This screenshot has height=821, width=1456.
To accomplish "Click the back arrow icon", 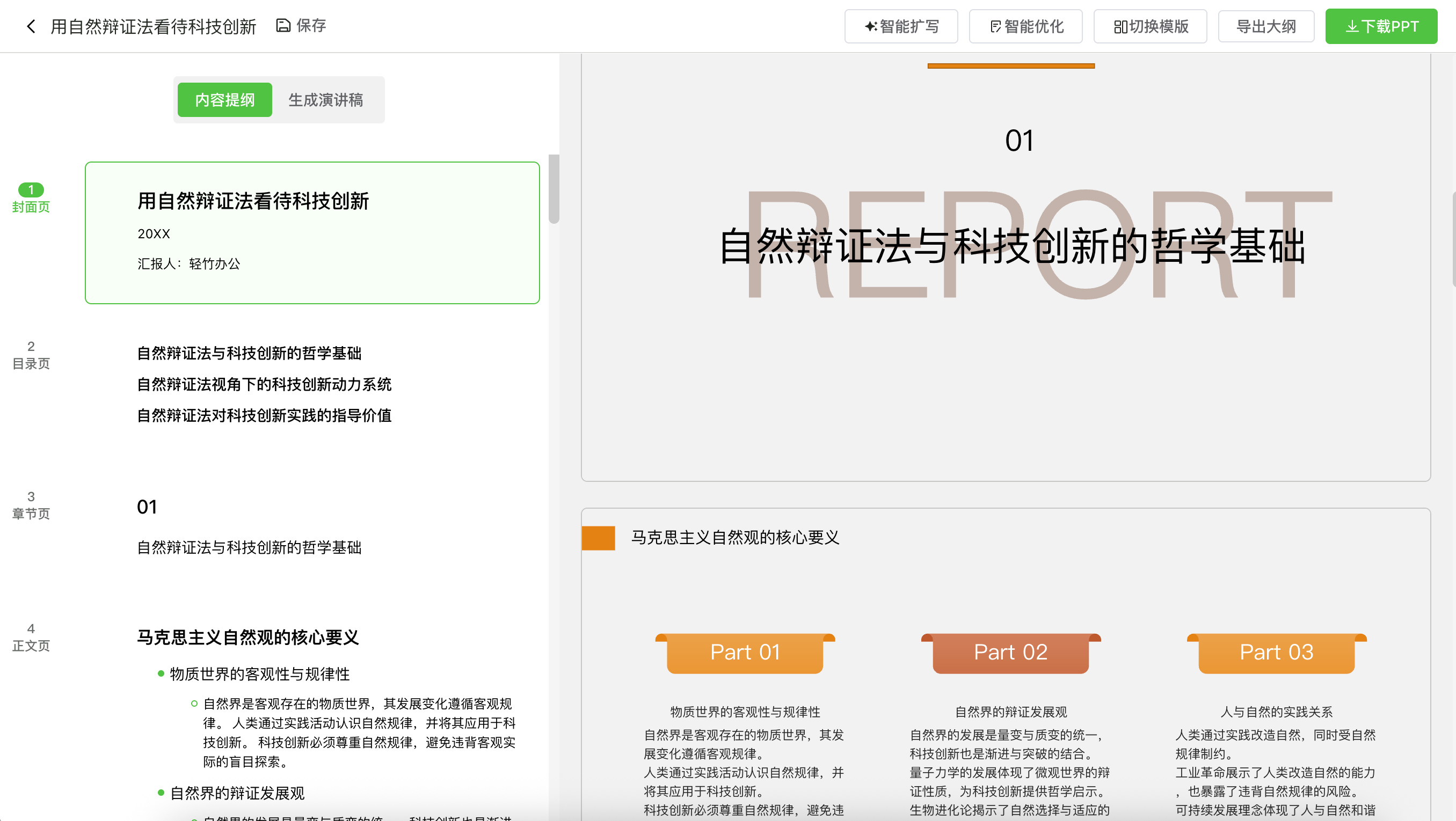I will click(31, 26).
